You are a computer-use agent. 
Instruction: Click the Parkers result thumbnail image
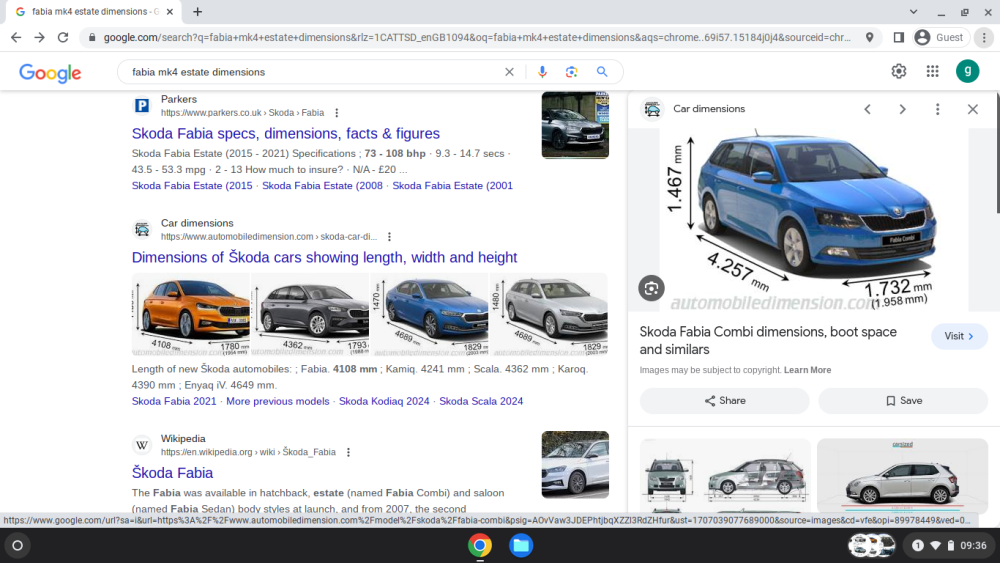pos(575,125)
